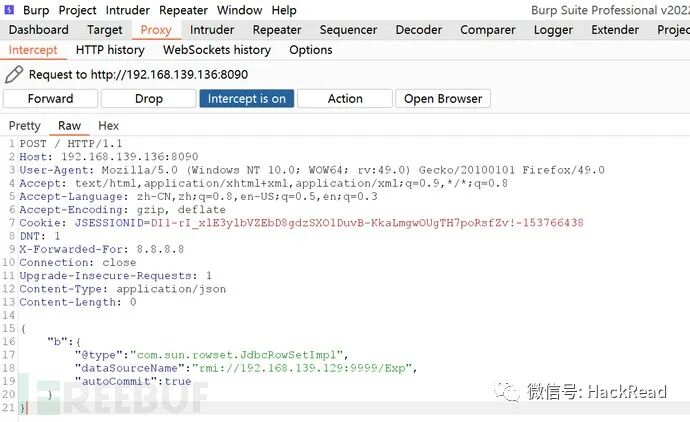Select the Raw request view
690x422 pixels.
coord(70,126)
